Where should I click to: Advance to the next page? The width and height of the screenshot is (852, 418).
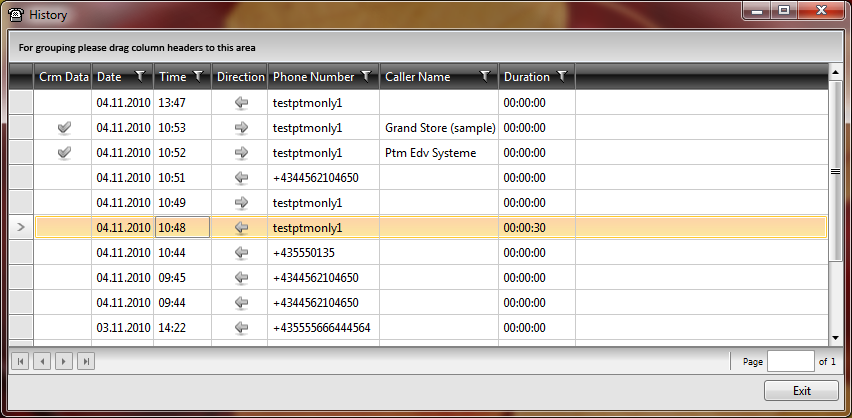[64, 361]
